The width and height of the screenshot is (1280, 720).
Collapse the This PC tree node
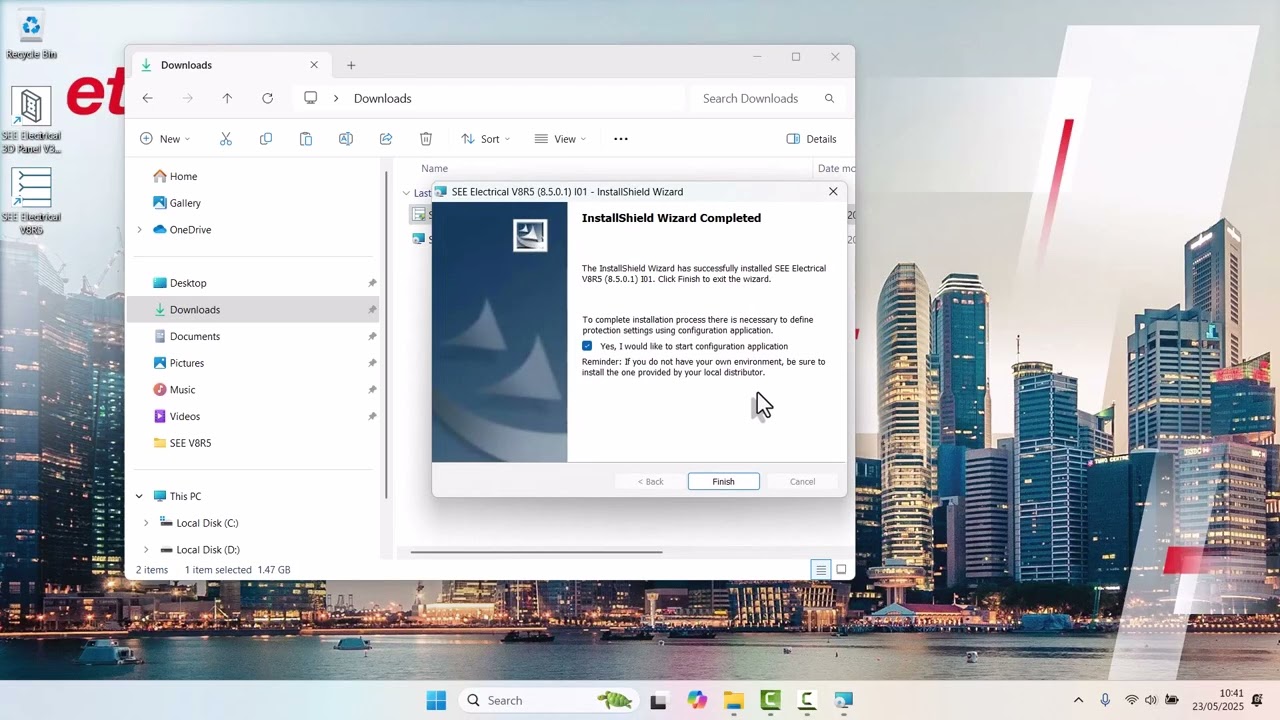pyautogui.click(x=139, y=496)
